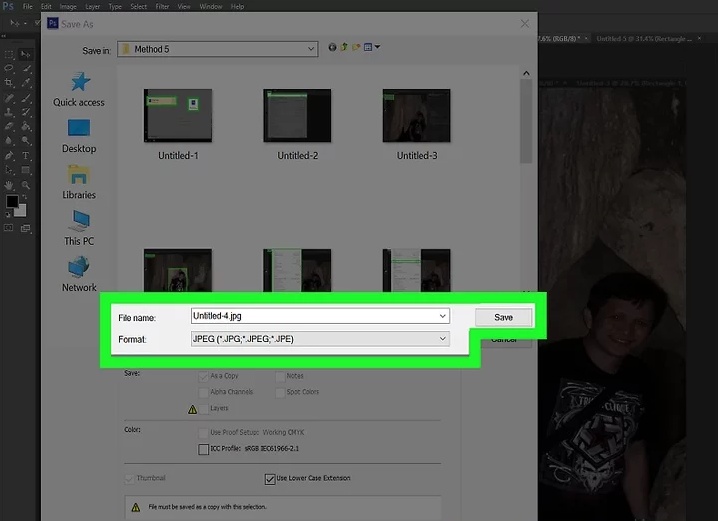This screenshot has width=718, height=521.
Task: Select the Lasso tool
Action: [9, 69]
